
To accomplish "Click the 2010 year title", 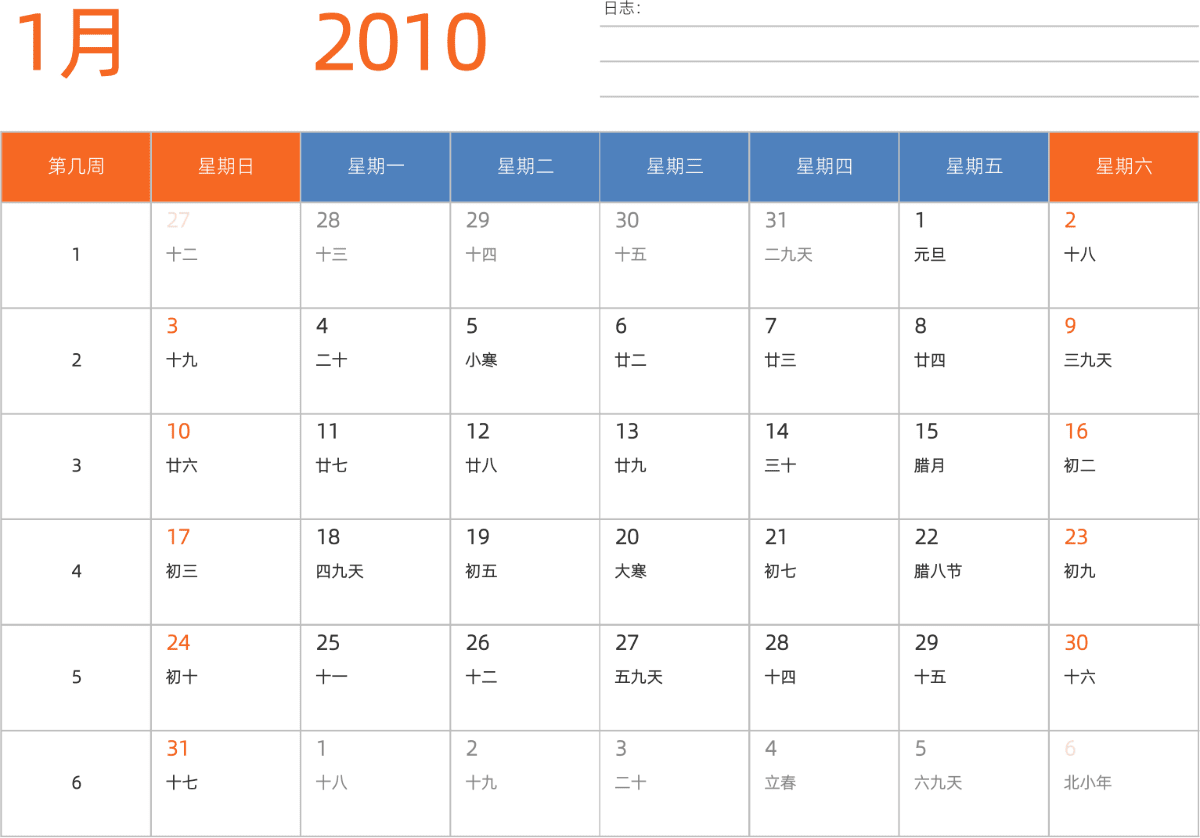I will click(x=400, y=43).
